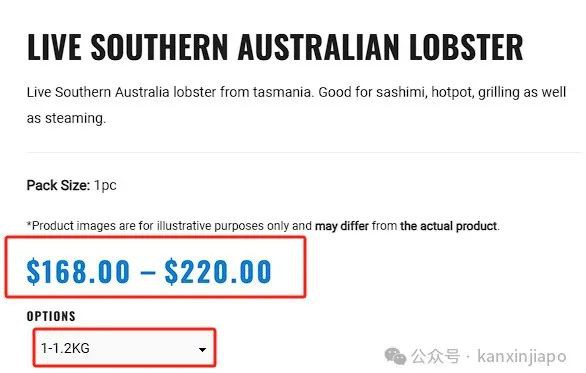Click 'the actual product' bold text
The width and height of the screenshot is (586, 373).
[x=448, y=226]
